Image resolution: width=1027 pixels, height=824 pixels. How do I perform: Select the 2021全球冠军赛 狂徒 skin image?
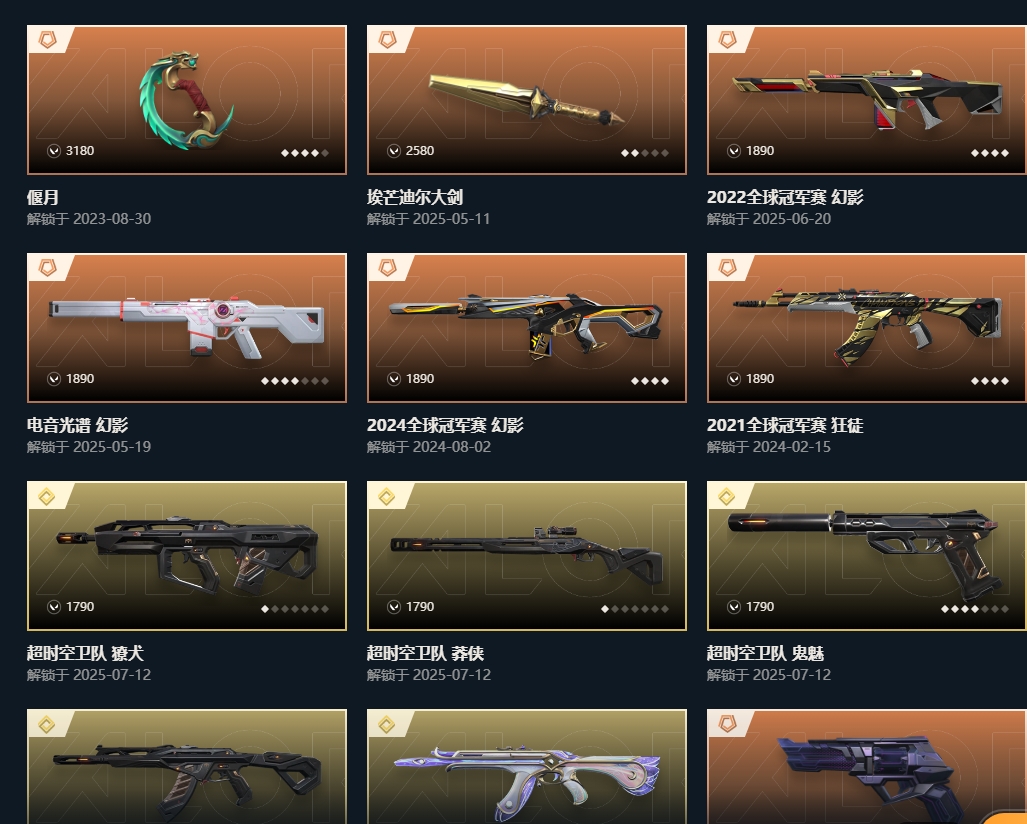[867, 328]
